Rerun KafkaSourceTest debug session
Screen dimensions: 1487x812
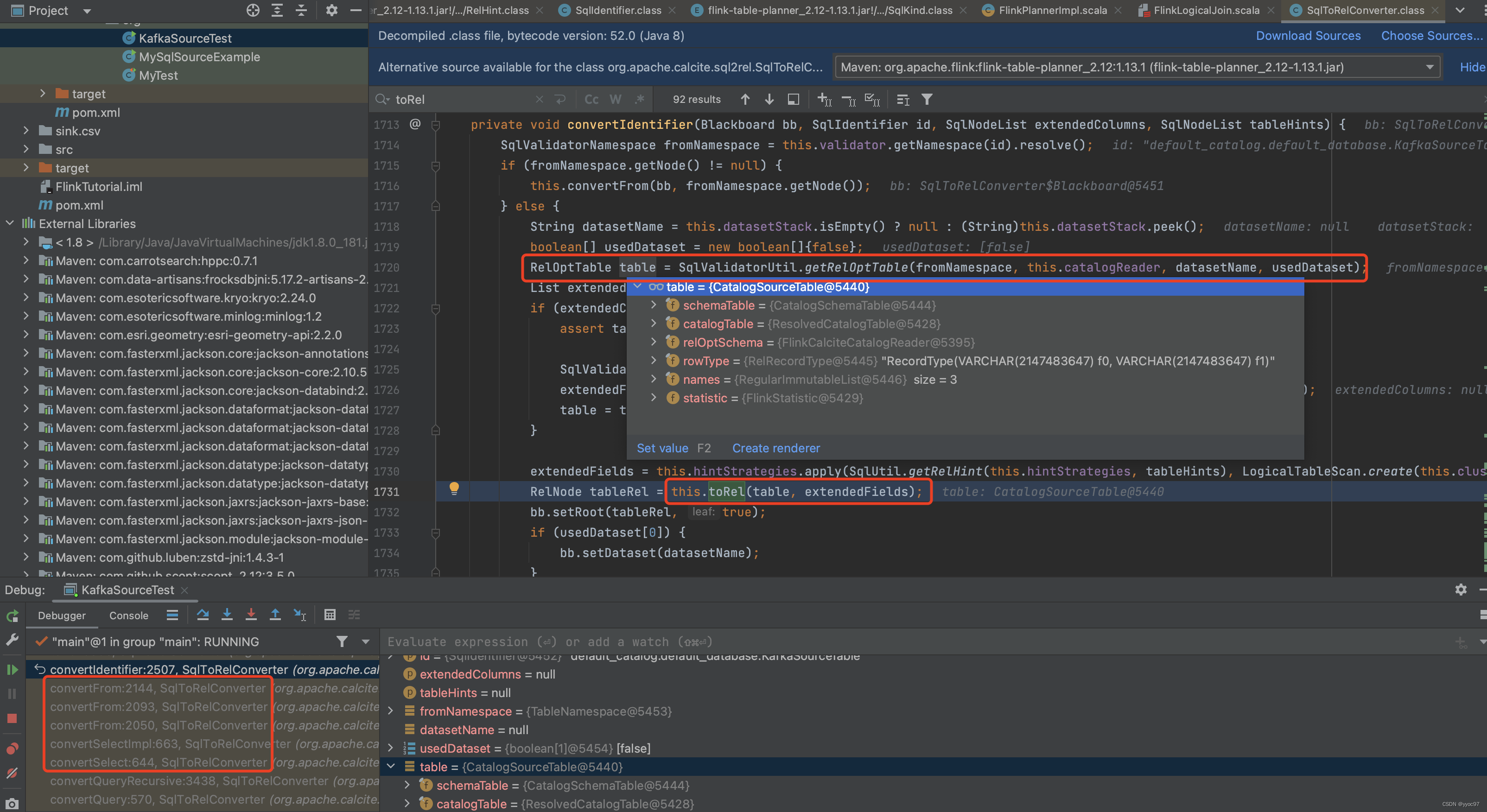12,616
